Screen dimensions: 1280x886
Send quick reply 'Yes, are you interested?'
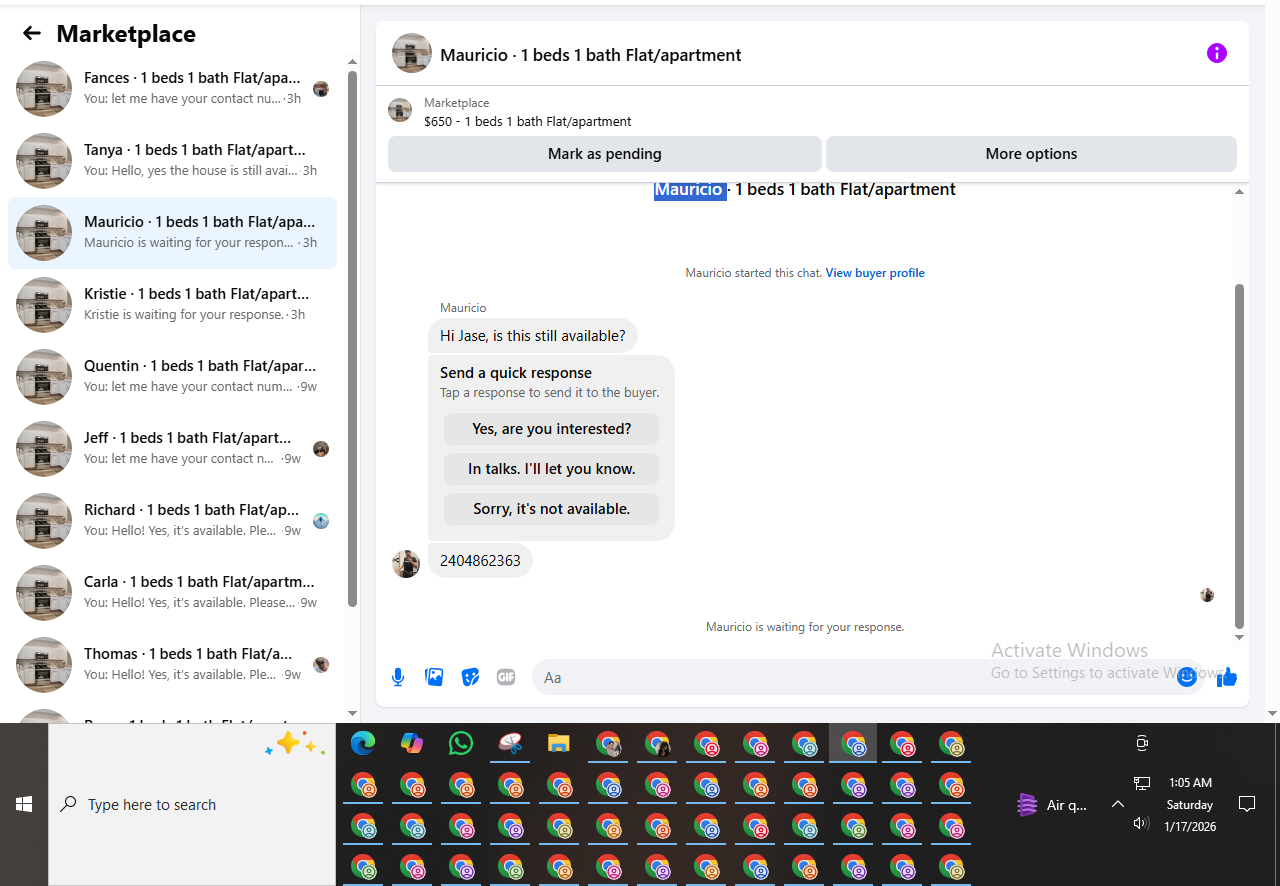pyautogui.click(x=551, y=429)
